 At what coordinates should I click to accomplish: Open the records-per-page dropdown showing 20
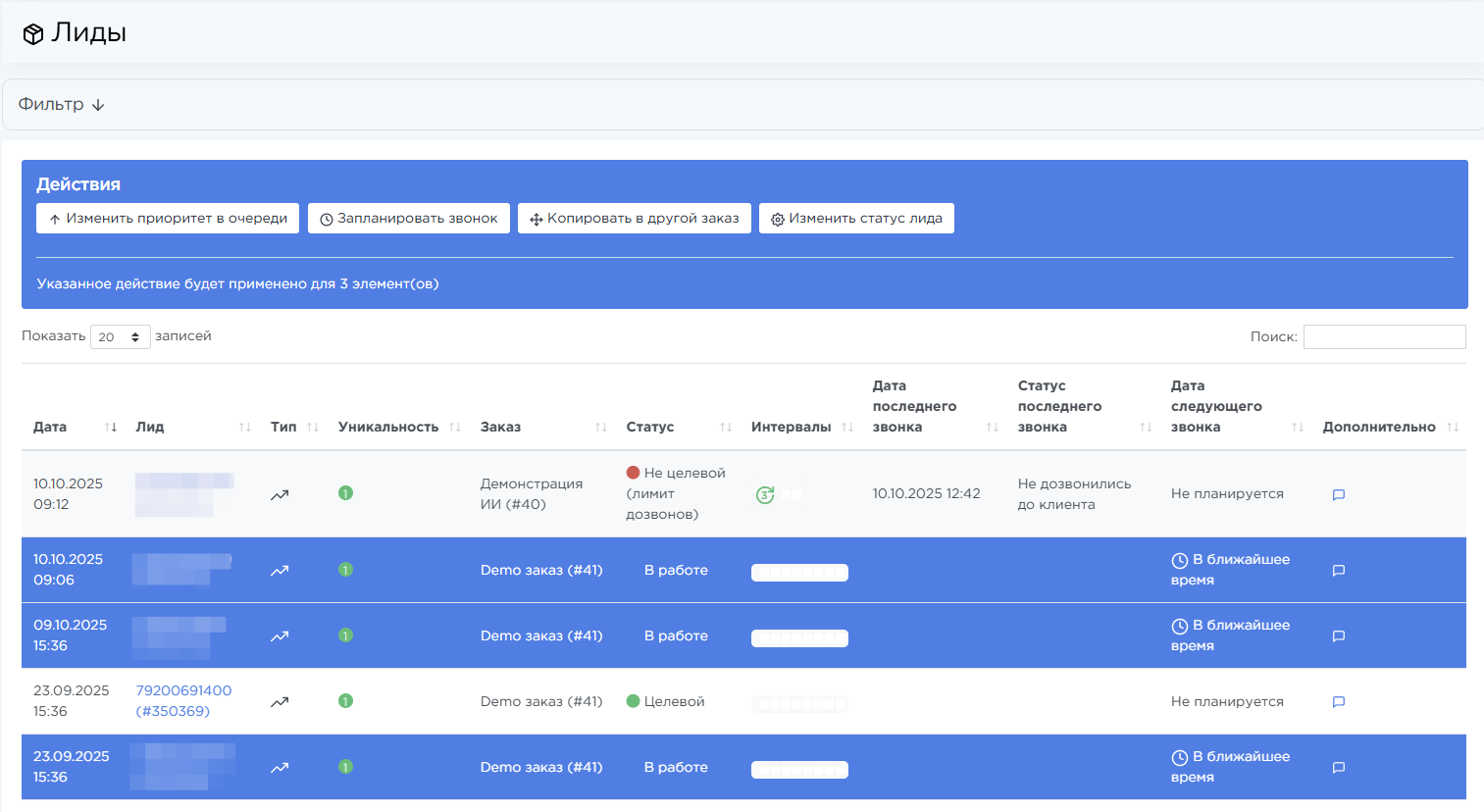point(120,336)
